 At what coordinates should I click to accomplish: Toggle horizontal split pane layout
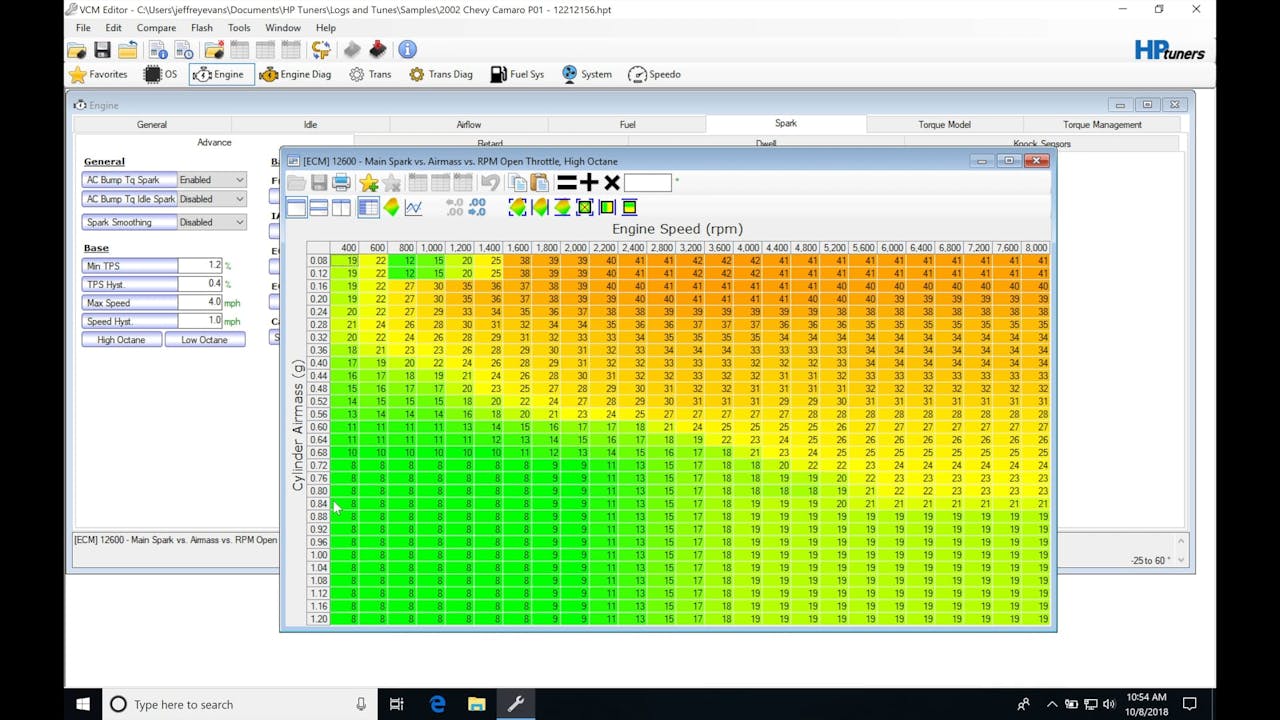click(x=319, y=207)
